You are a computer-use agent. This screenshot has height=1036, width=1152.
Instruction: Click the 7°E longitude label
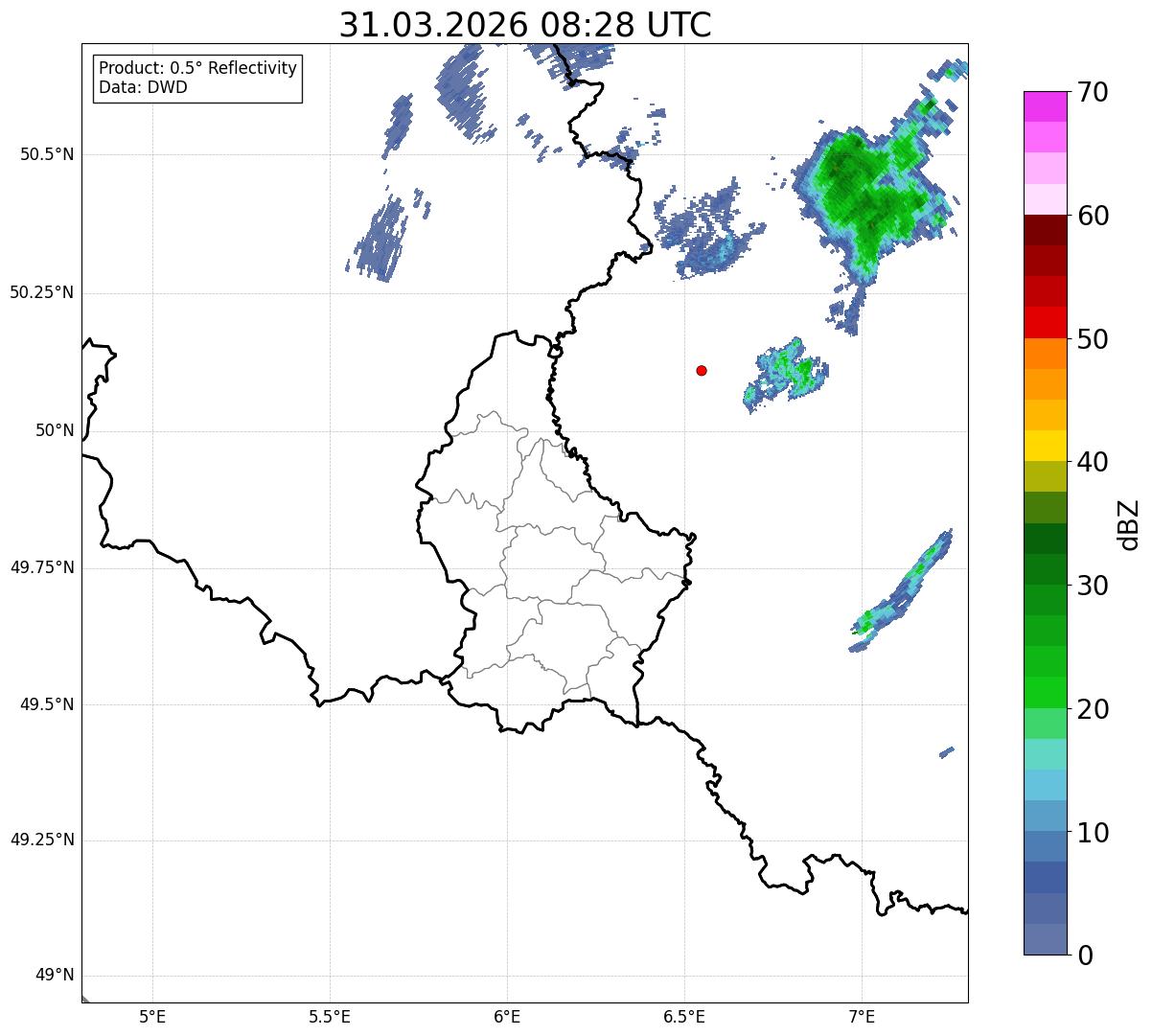(x=862, y=1017)
